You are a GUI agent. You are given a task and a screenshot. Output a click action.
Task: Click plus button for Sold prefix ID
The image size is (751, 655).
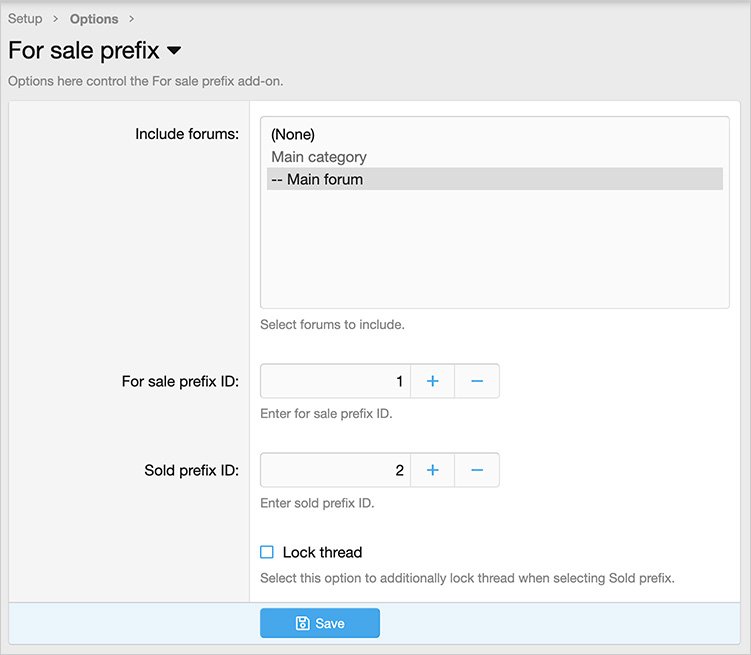pos(432,470)
